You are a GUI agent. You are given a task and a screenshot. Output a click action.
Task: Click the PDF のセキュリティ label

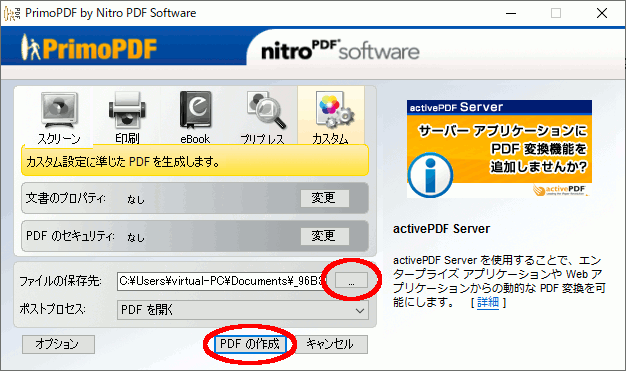pos(70,236)
